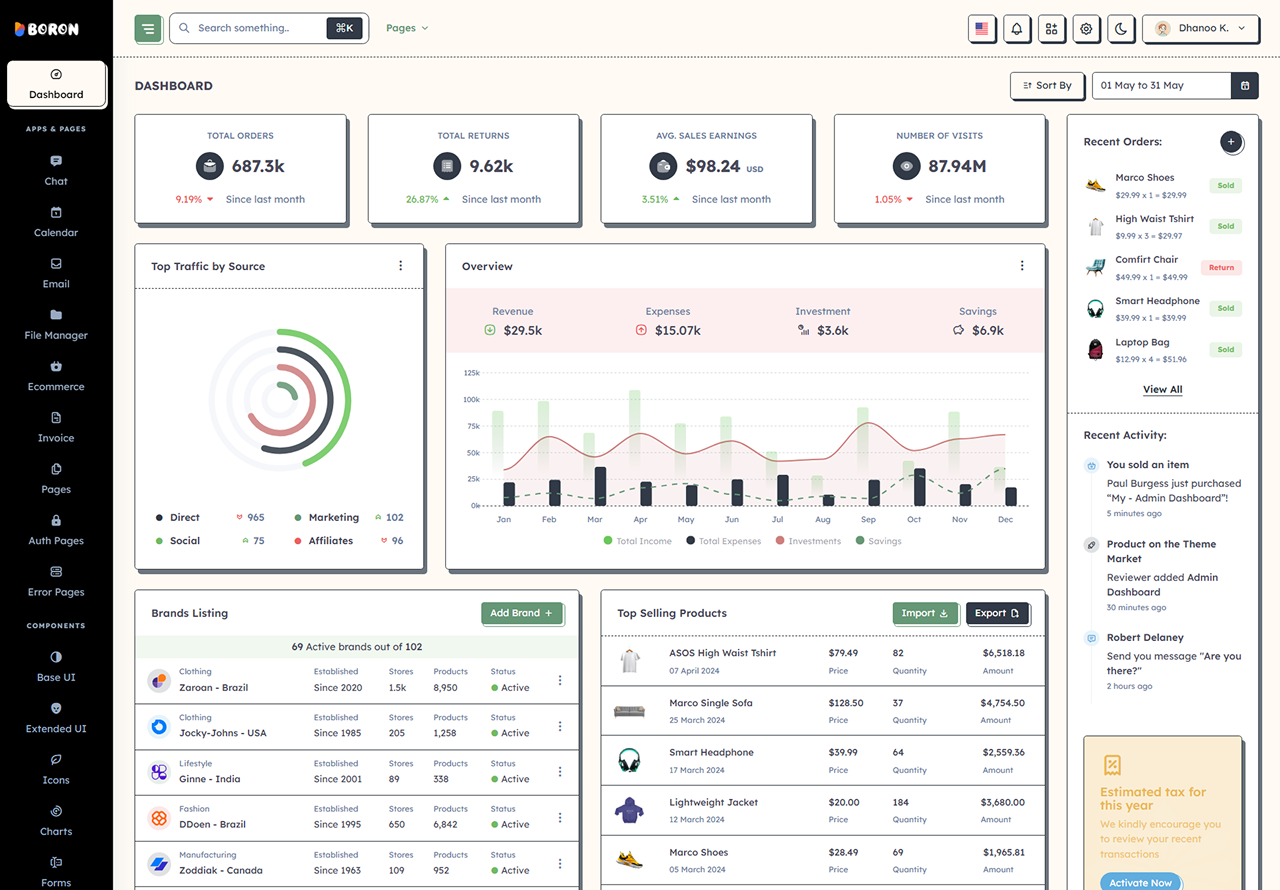
Task: Click the Add Brand button
Action: pos(522,613)
